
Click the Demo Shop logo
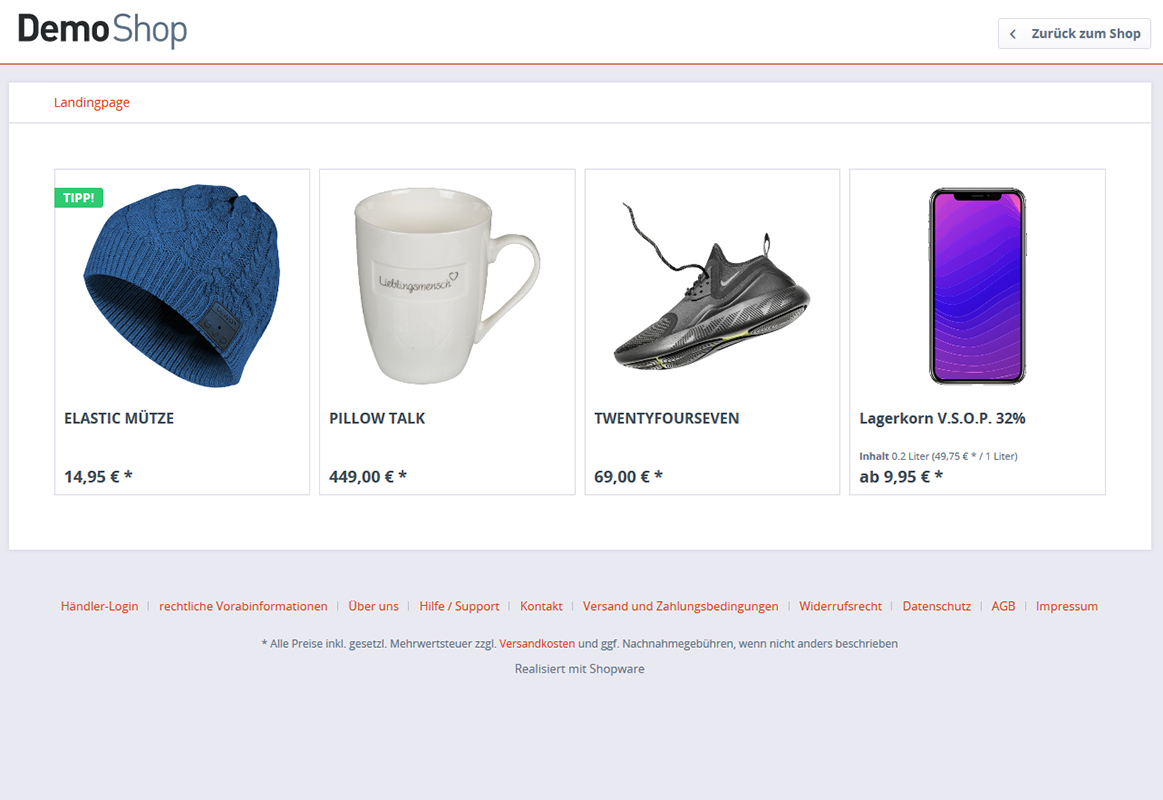pyautogui.click(x=102, y=30)
